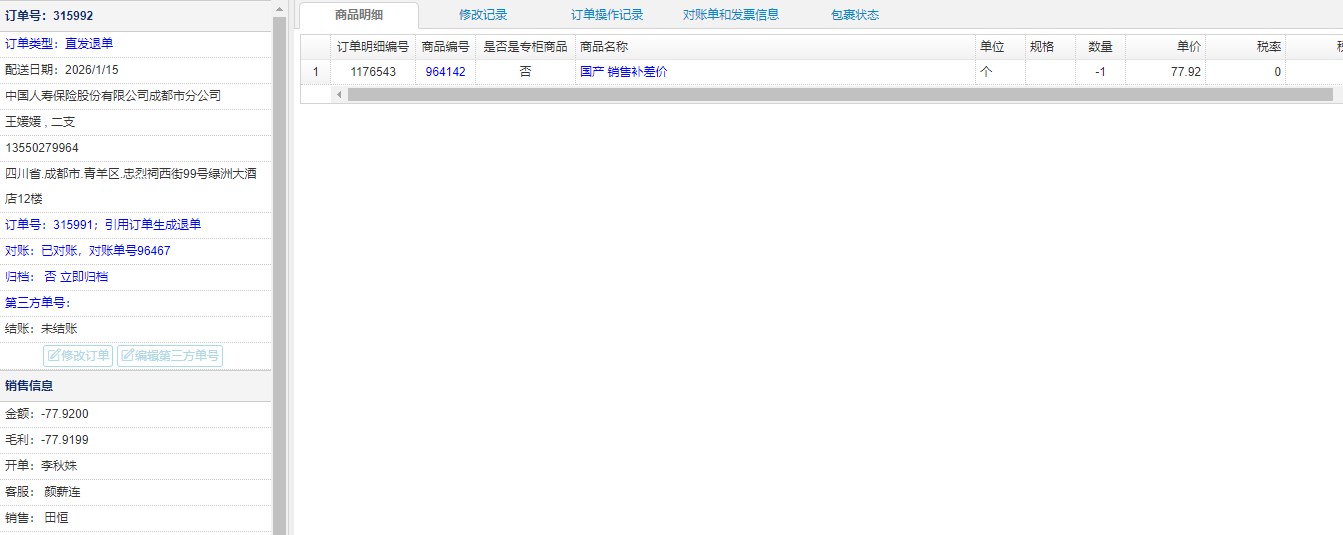Open product number 964142 link

445,72
